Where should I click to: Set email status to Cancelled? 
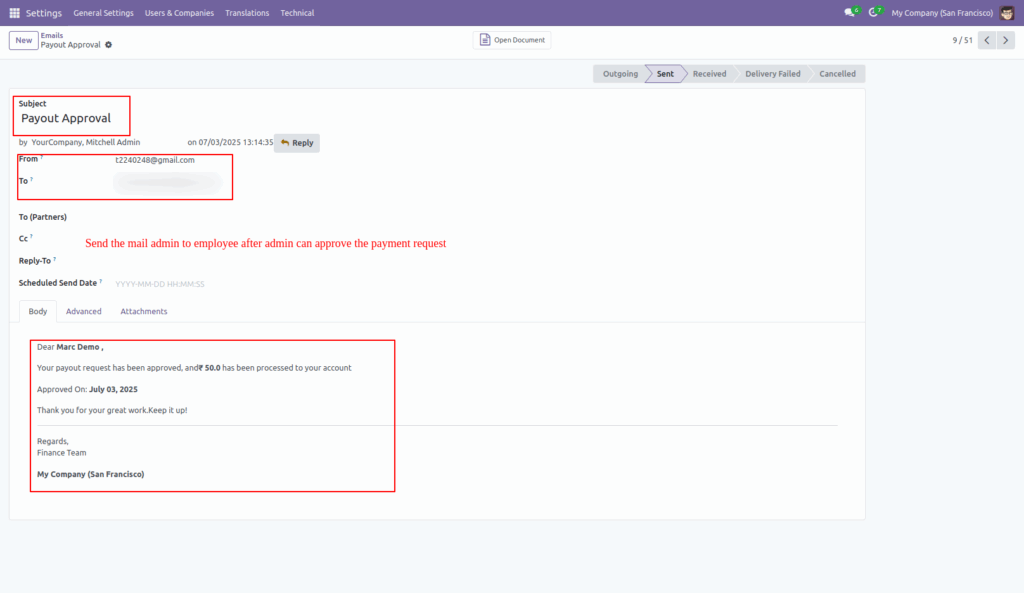tap(837, 73)
